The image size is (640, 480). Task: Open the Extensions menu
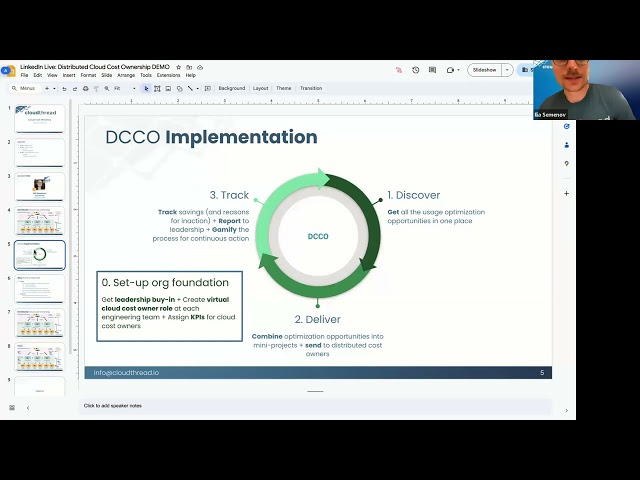(x=169, y=75)
